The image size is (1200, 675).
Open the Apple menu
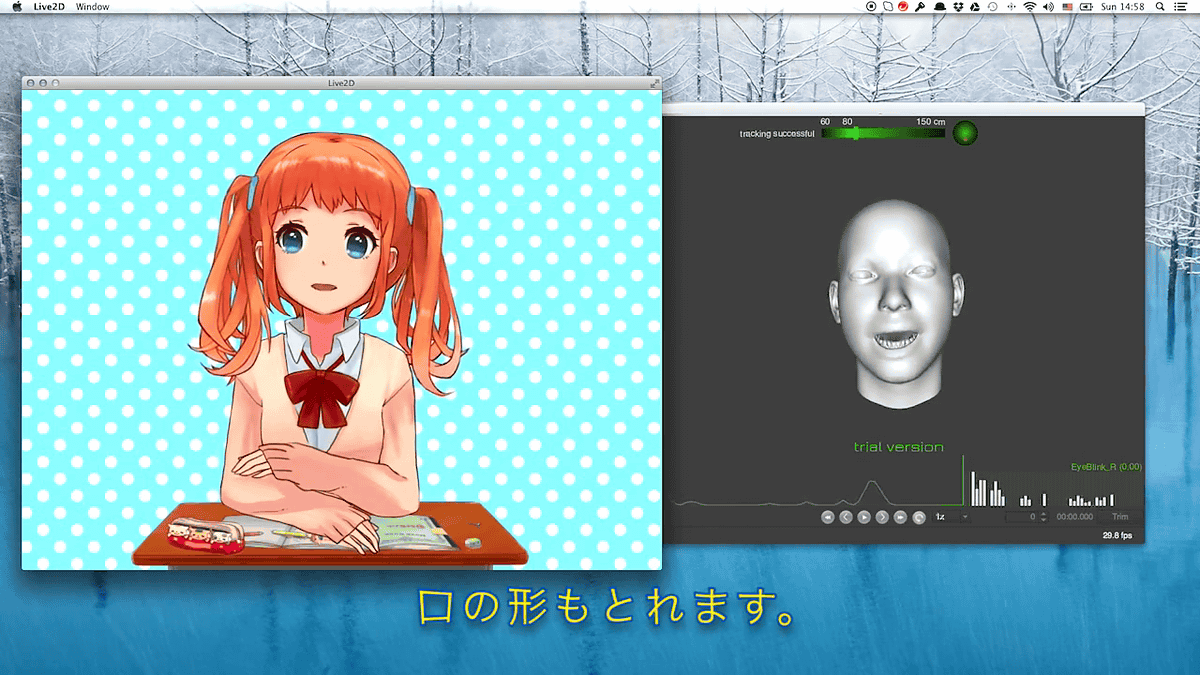(x=16, y=6)
